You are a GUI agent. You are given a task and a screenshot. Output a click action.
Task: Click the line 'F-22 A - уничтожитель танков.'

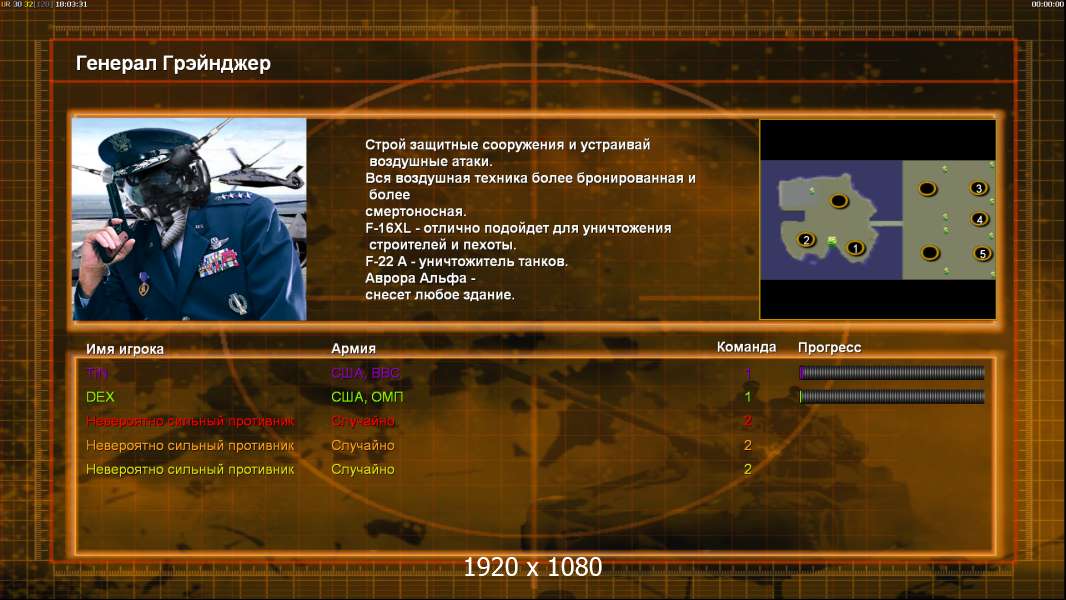point(466,262)
